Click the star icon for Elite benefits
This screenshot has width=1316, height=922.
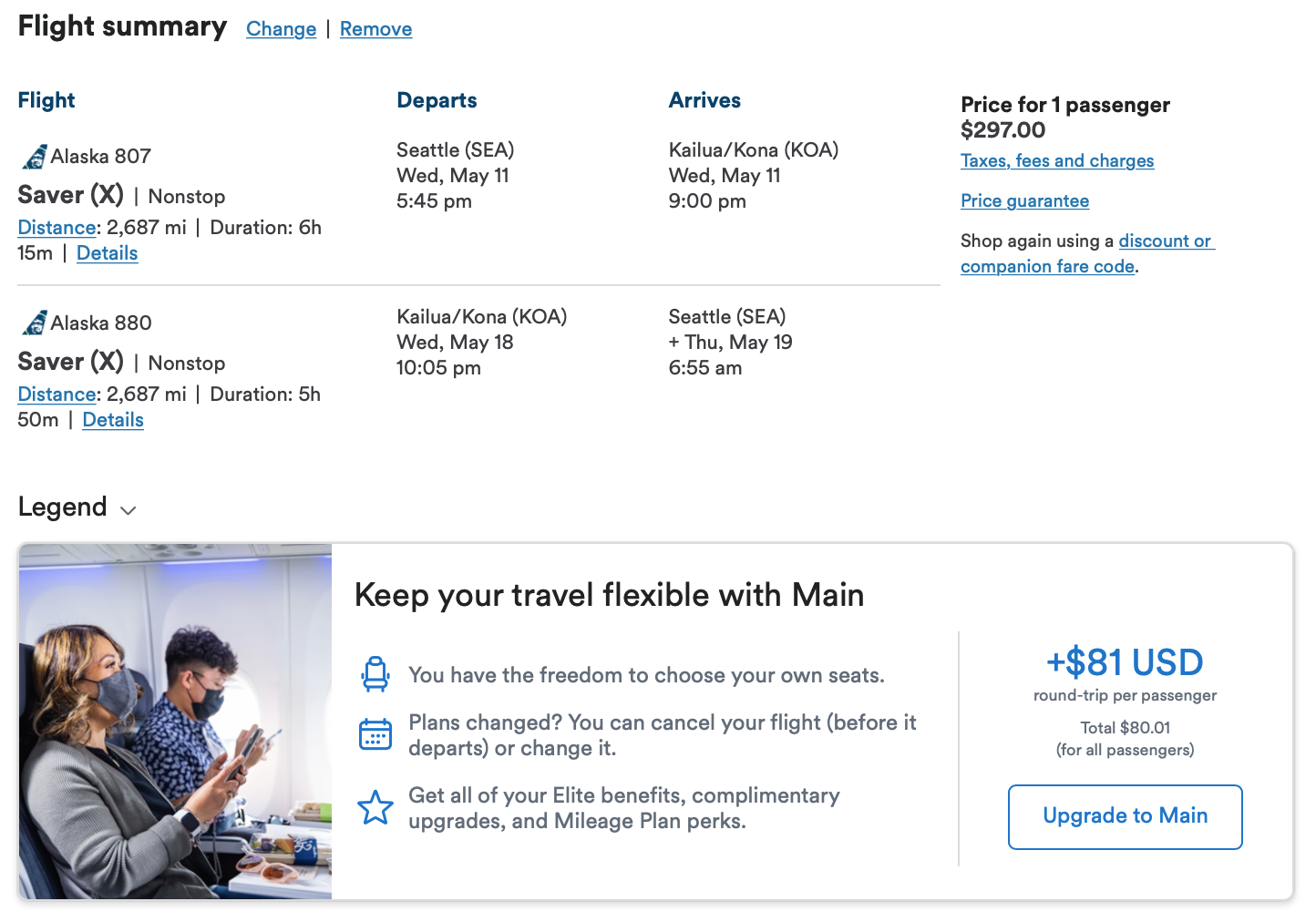tap(375, 807)
